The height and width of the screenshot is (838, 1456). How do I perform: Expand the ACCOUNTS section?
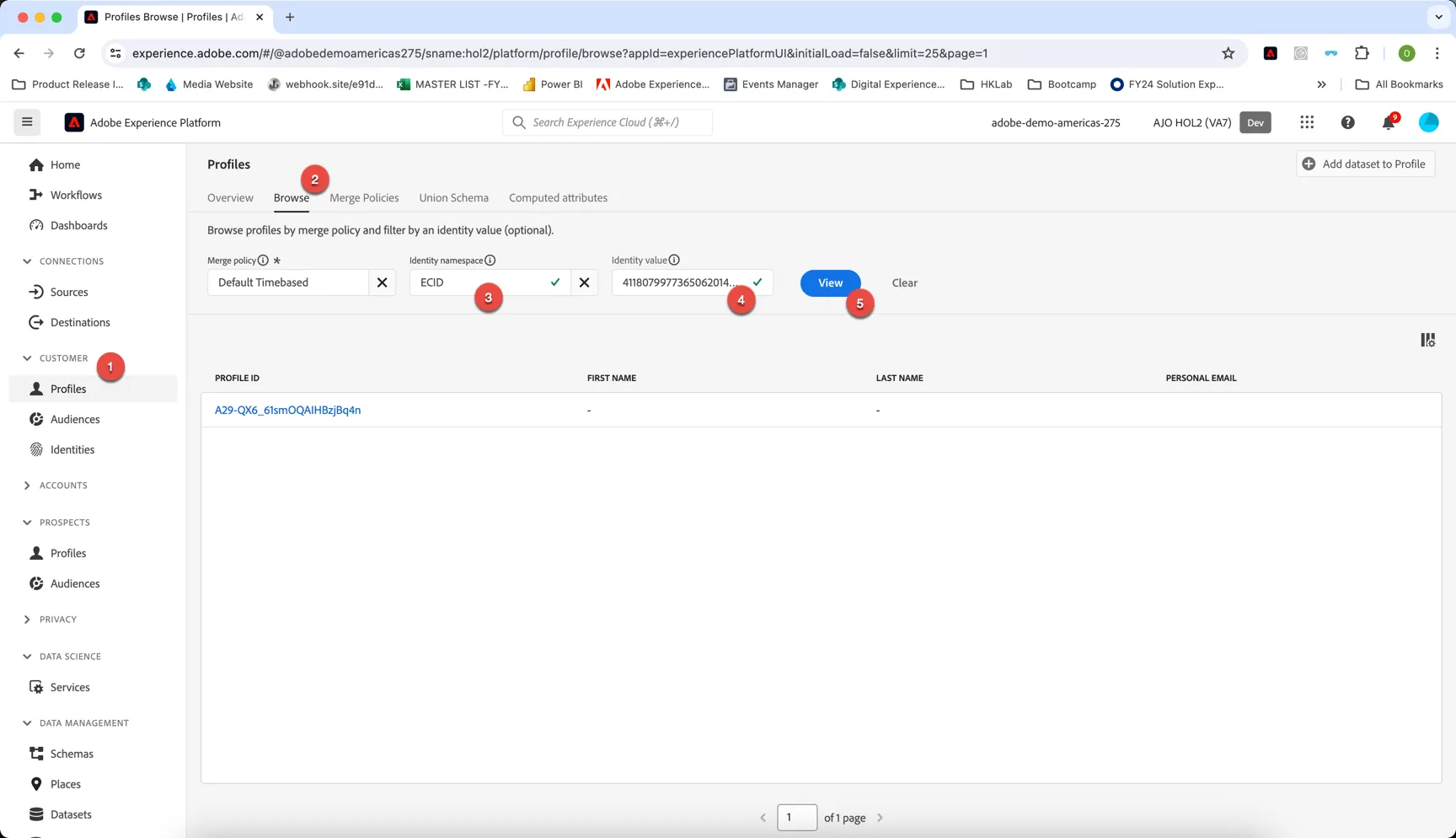tap(56, 486)
